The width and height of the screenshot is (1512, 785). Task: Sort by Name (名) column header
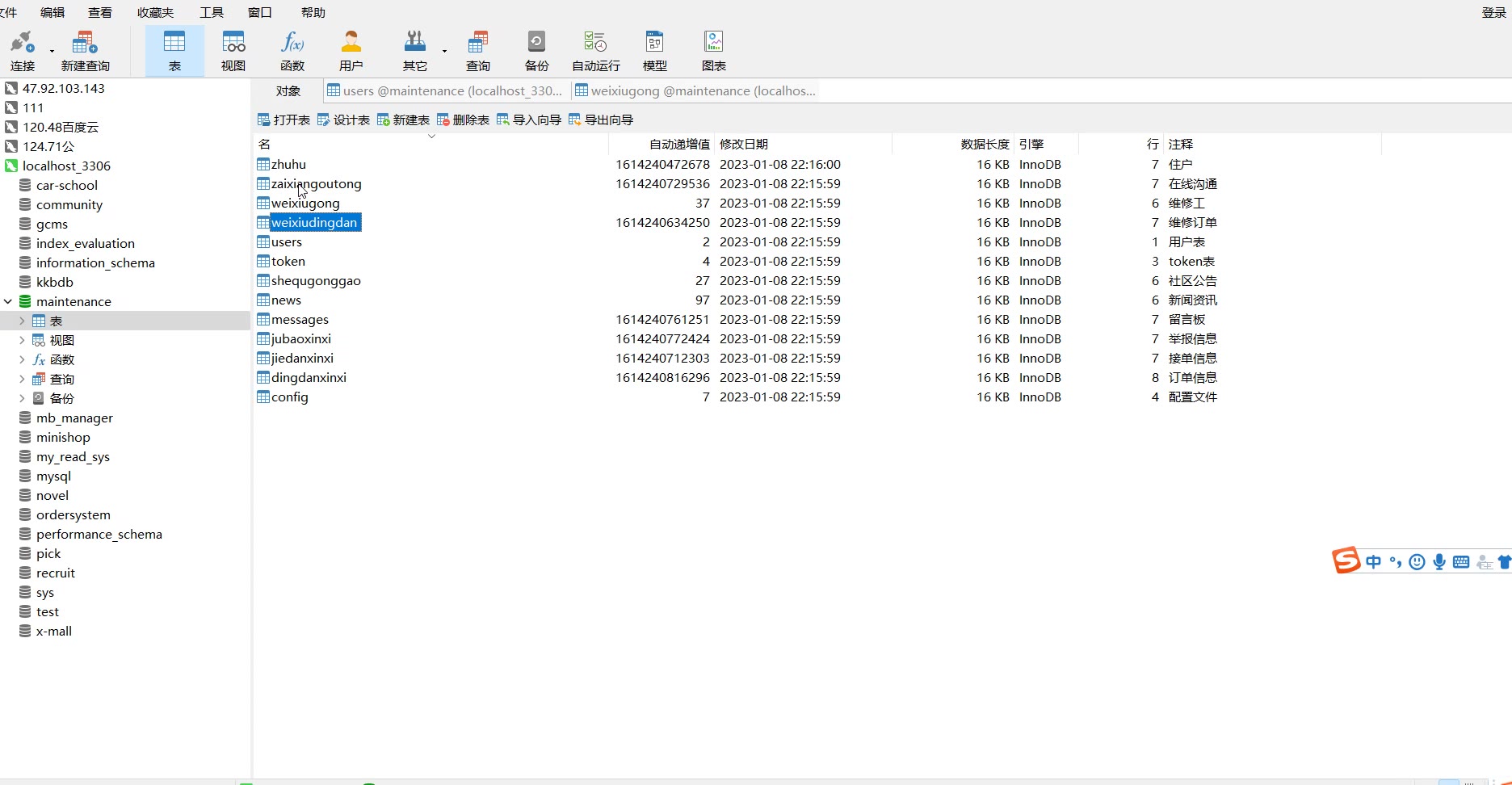click(x=431, y=144)
